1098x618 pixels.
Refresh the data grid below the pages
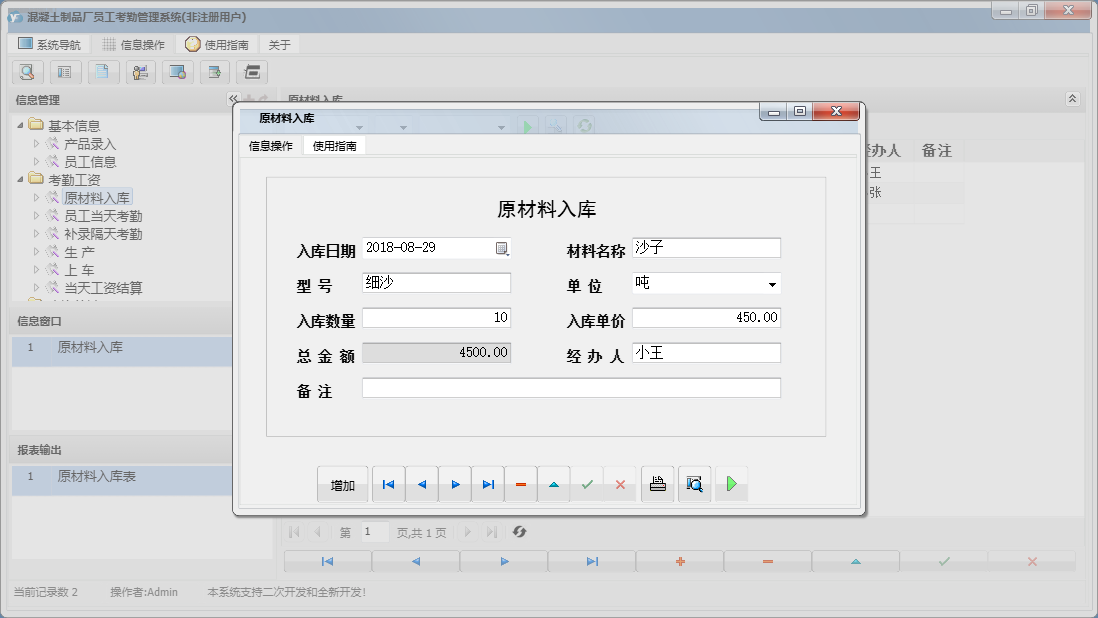519,532
